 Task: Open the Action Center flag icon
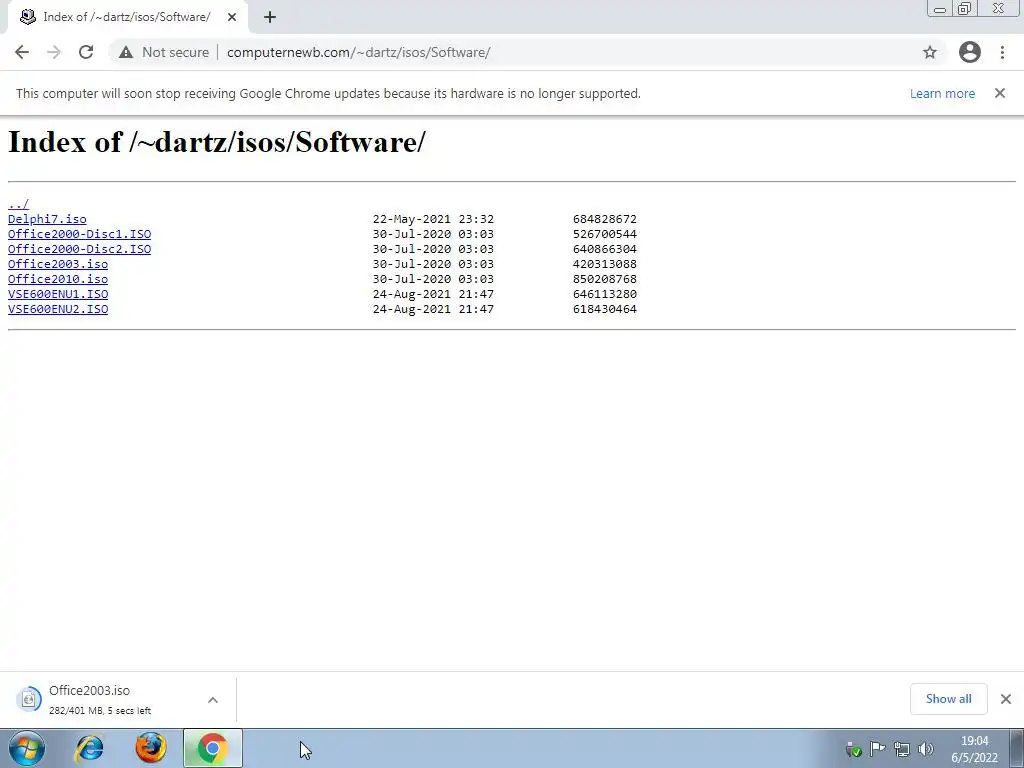878,749
